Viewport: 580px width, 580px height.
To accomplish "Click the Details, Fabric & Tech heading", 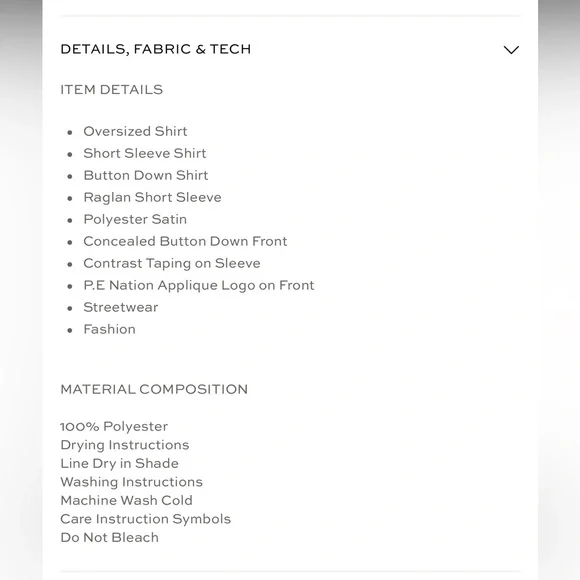I will 156,49.
